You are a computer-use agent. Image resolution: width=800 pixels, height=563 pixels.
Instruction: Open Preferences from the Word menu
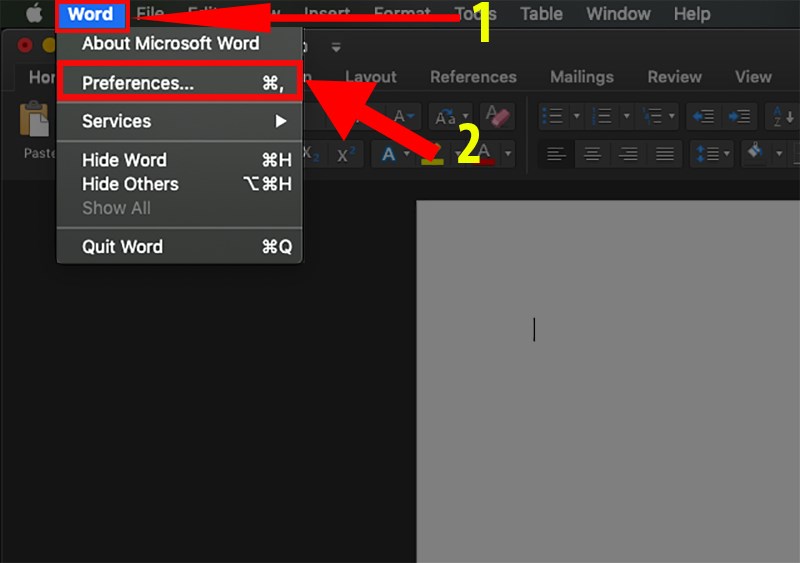(179, 83)
